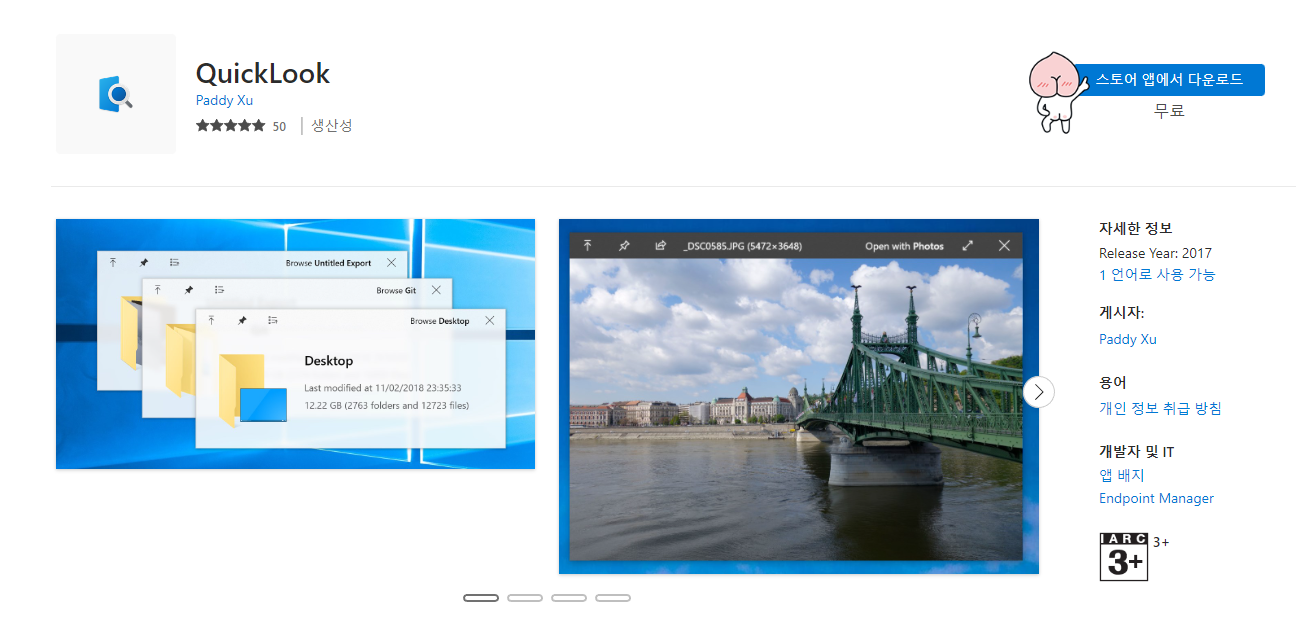This screenshot has width=1311, height=633.
Task: Click the X icon in the photo preview screenshot
Action: coord(1004,245)
